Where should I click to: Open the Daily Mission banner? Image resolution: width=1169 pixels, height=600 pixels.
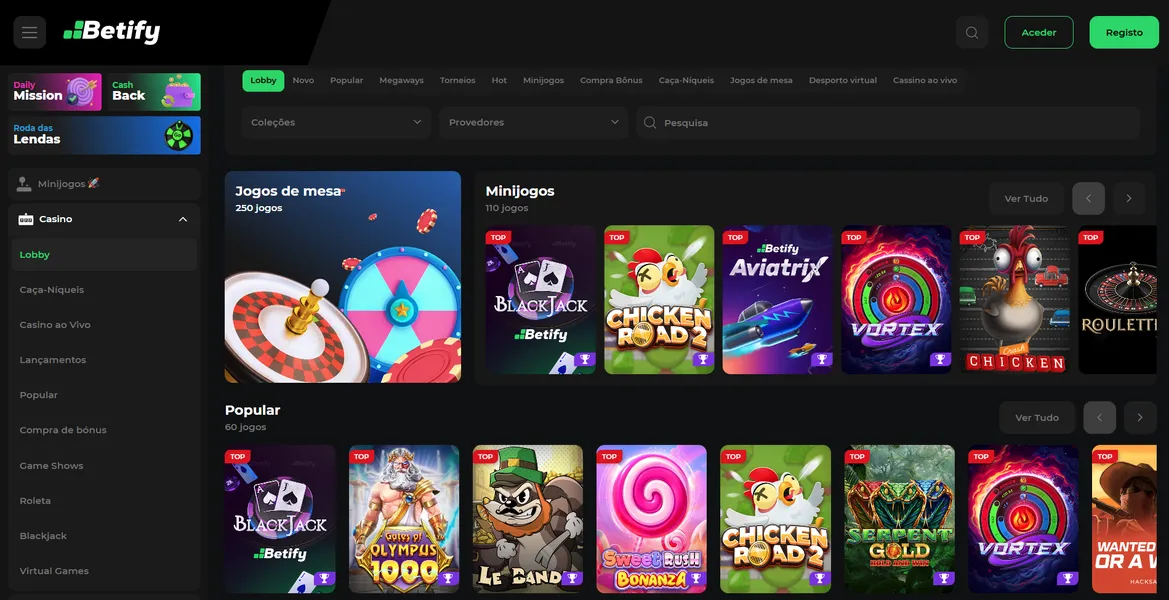(x=52, y=91)
